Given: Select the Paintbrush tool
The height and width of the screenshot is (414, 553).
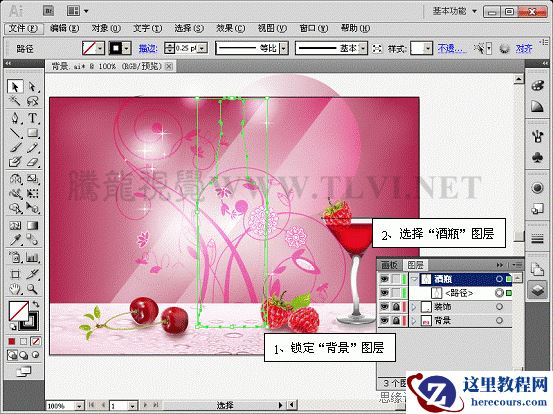Looking at the screenshot, I should coord(15,148).
